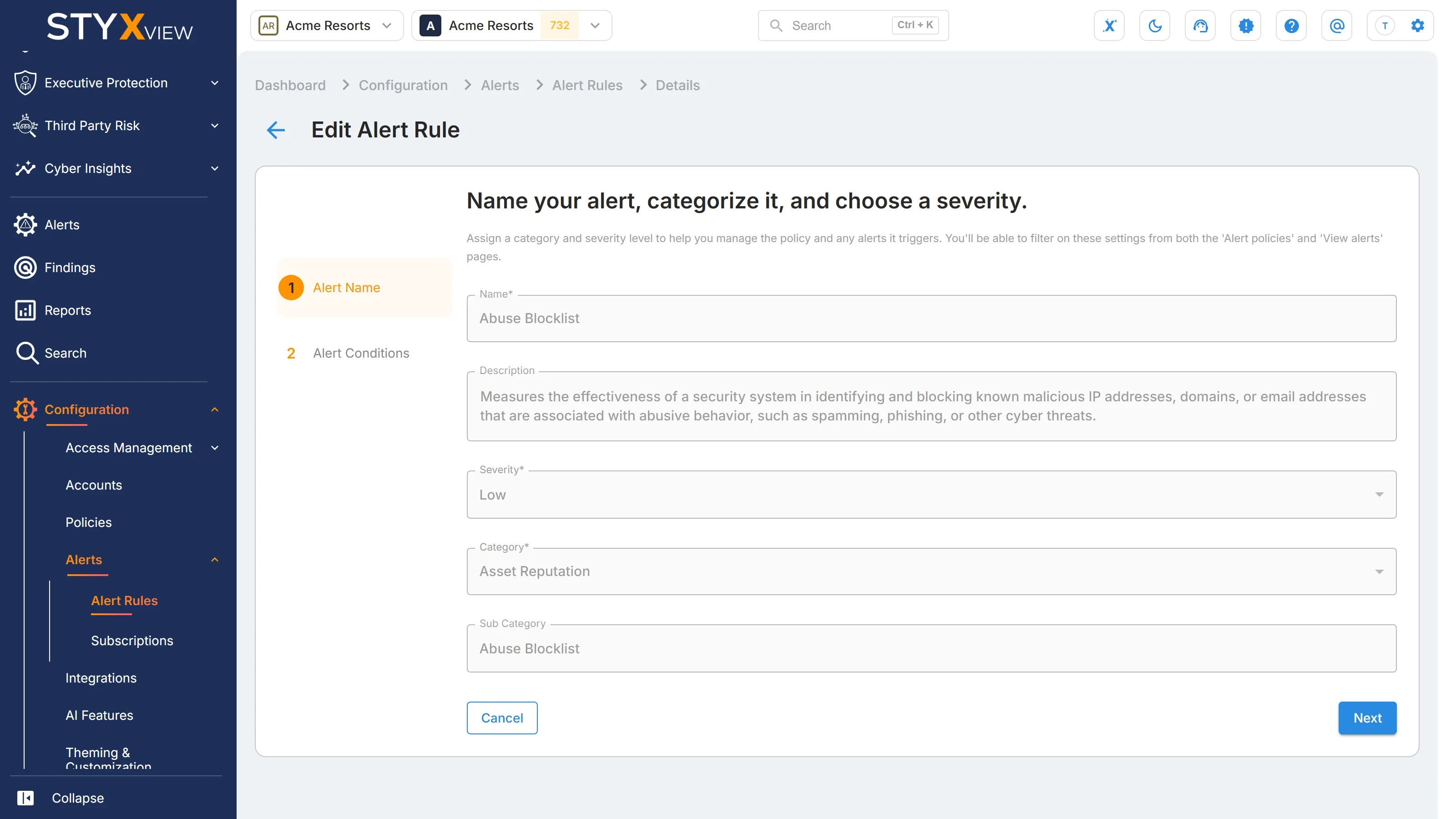The image size is (1456, 819).
Task: Click the Findings target icon
Action: pyautogui.click(x=25, y=268)
